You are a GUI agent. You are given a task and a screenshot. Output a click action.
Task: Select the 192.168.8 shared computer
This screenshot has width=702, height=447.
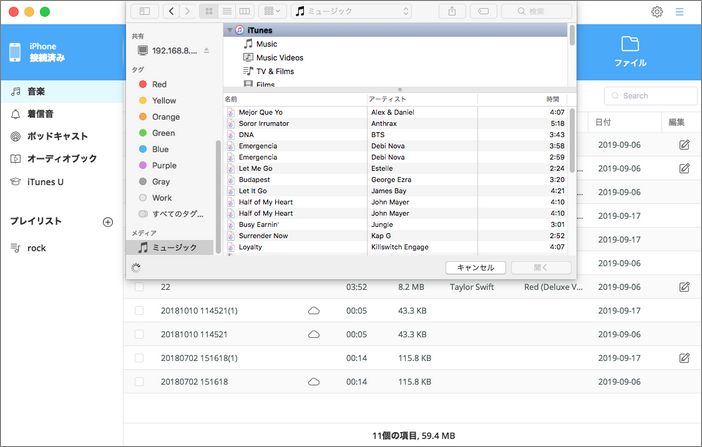click(174, 51)
